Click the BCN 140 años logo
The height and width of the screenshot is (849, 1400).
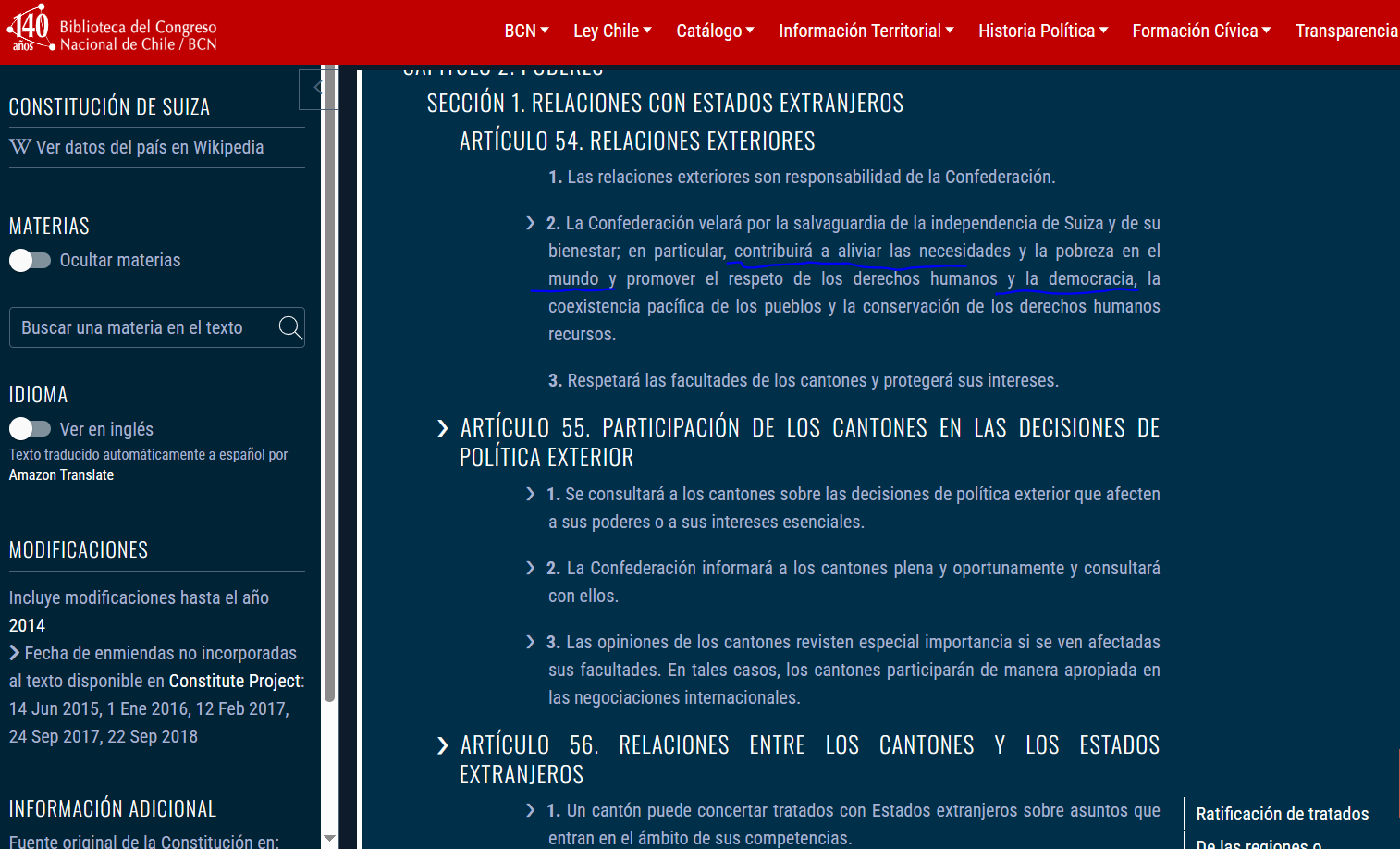[31, 28]
